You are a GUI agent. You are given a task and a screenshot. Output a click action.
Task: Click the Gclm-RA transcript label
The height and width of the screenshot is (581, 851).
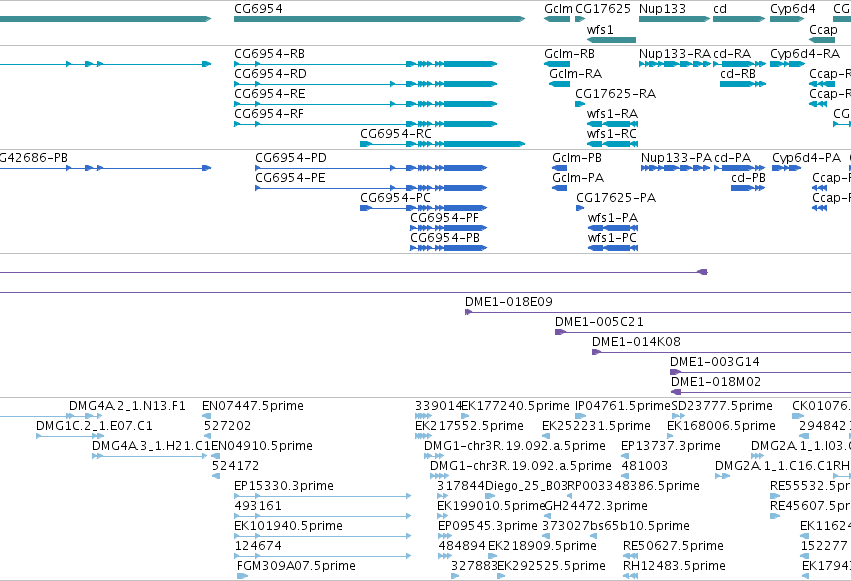(575, 74)
